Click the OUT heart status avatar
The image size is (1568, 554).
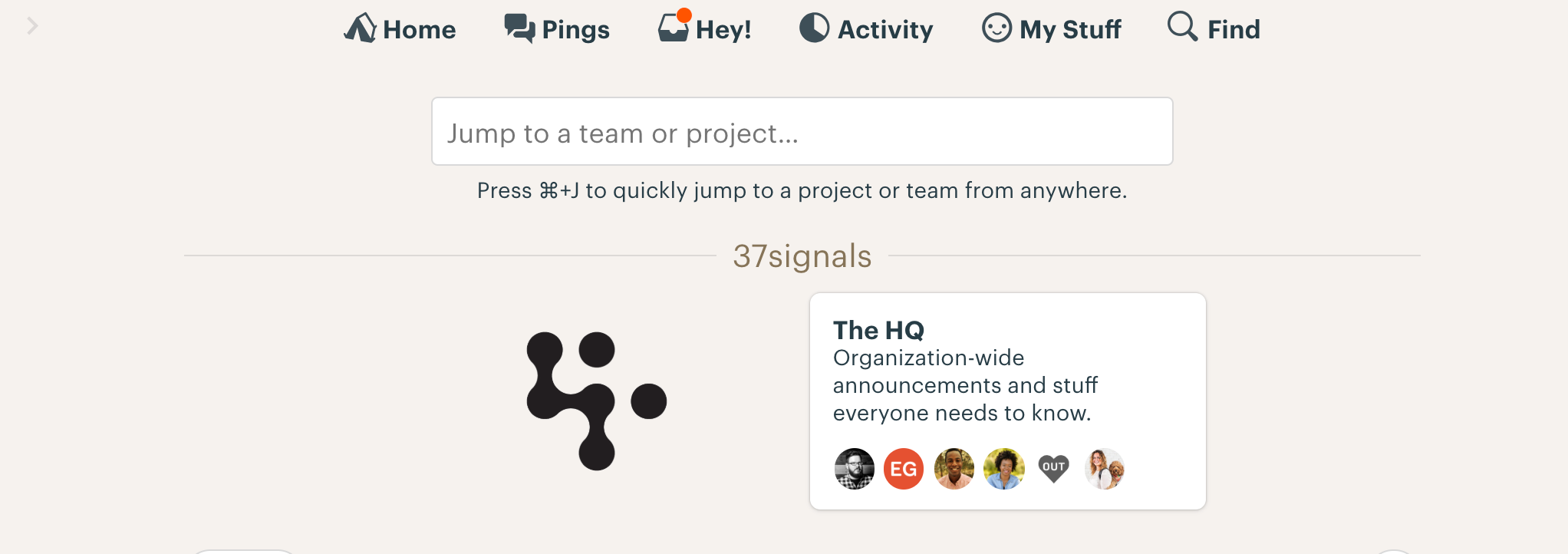point(1054,469)
